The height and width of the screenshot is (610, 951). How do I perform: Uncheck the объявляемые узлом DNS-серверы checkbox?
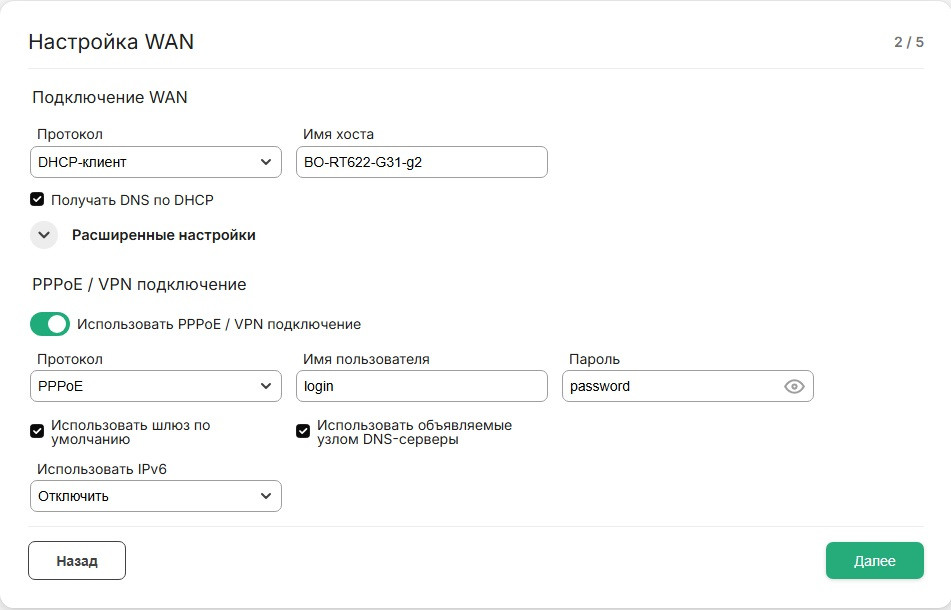(x=303, y=431)
